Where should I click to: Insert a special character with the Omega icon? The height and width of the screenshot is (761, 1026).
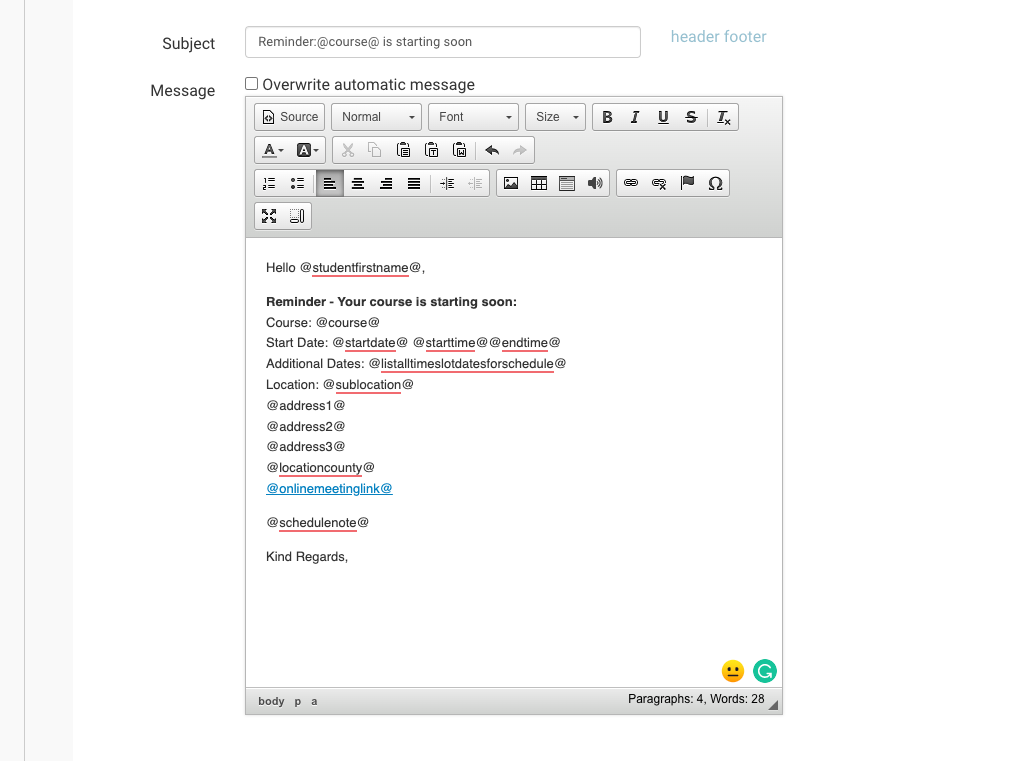point(715,183)
